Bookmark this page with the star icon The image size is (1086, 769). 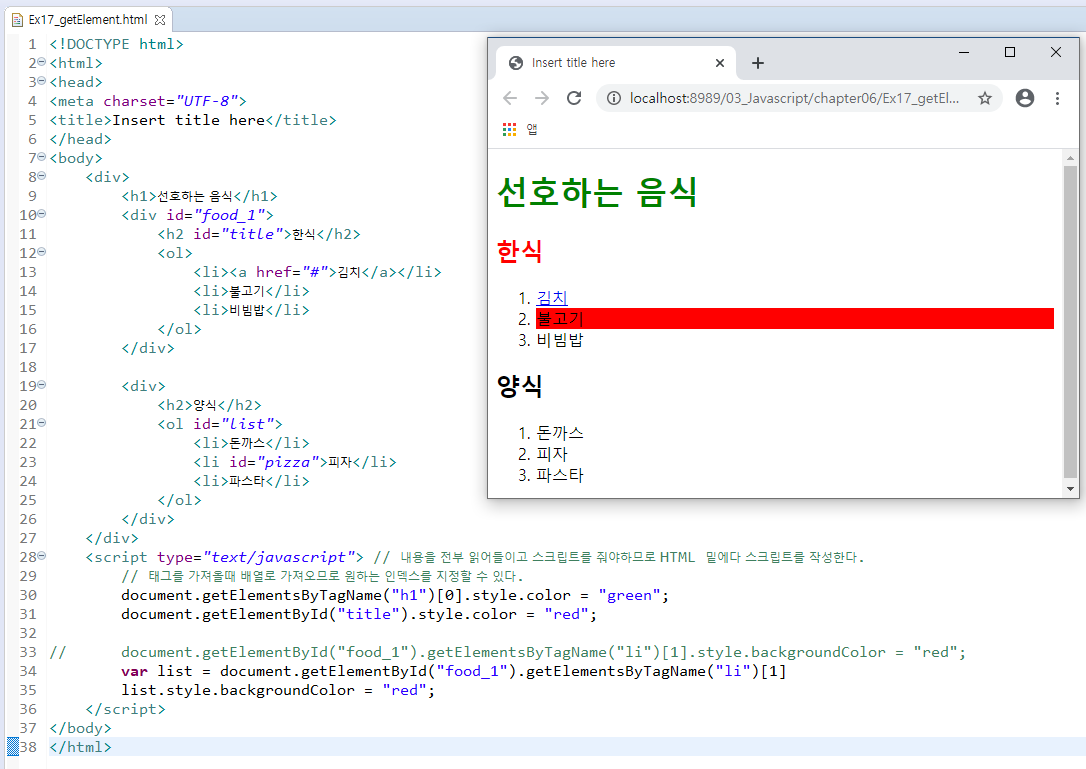tap(985, 98)
